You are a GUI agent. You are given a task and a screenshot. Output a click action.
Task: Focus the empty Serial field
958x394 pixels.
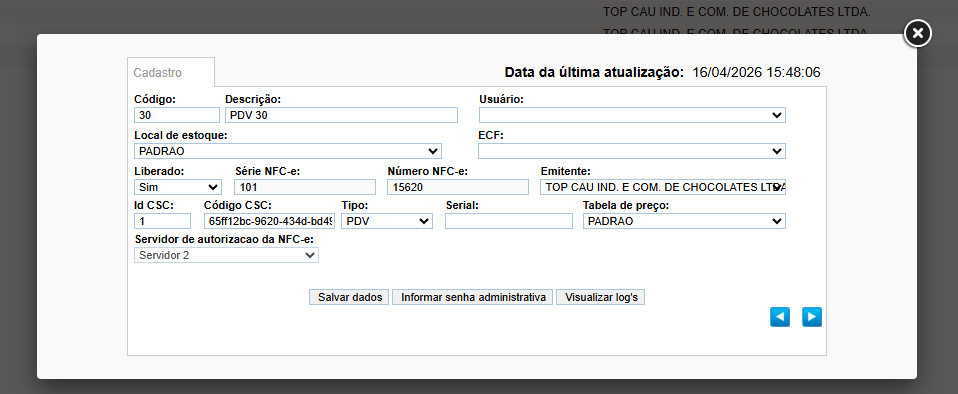(x=509, y=221)
